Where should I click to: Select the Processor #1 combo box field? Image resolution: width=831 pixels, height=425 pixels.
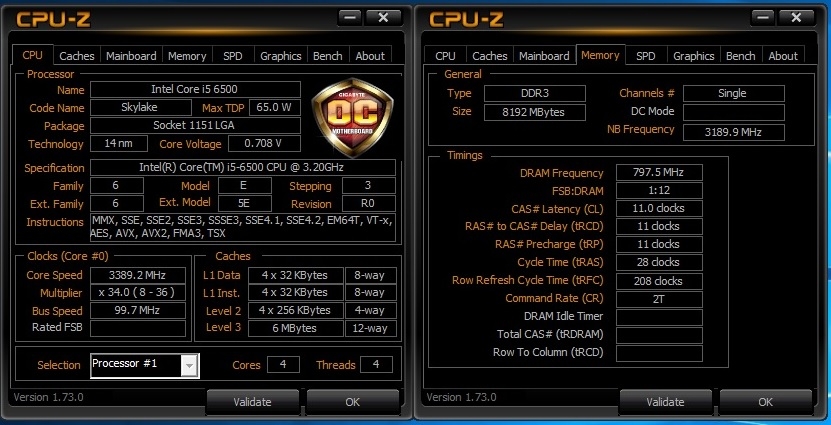pyautogui.click(x=145, y=365)
